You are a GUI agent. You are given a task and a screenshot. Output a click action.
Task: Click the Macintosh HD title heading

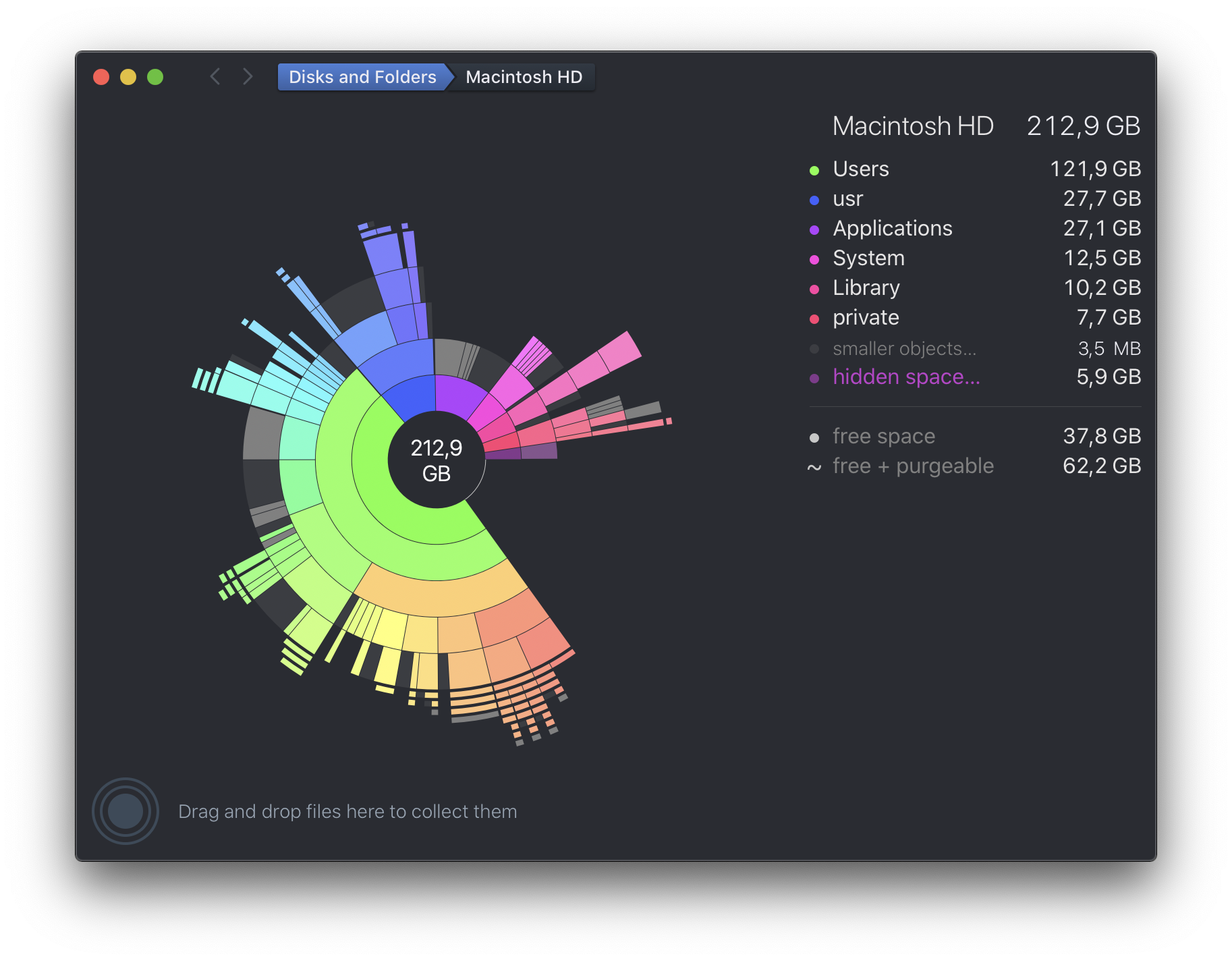[x=913, y=126]
